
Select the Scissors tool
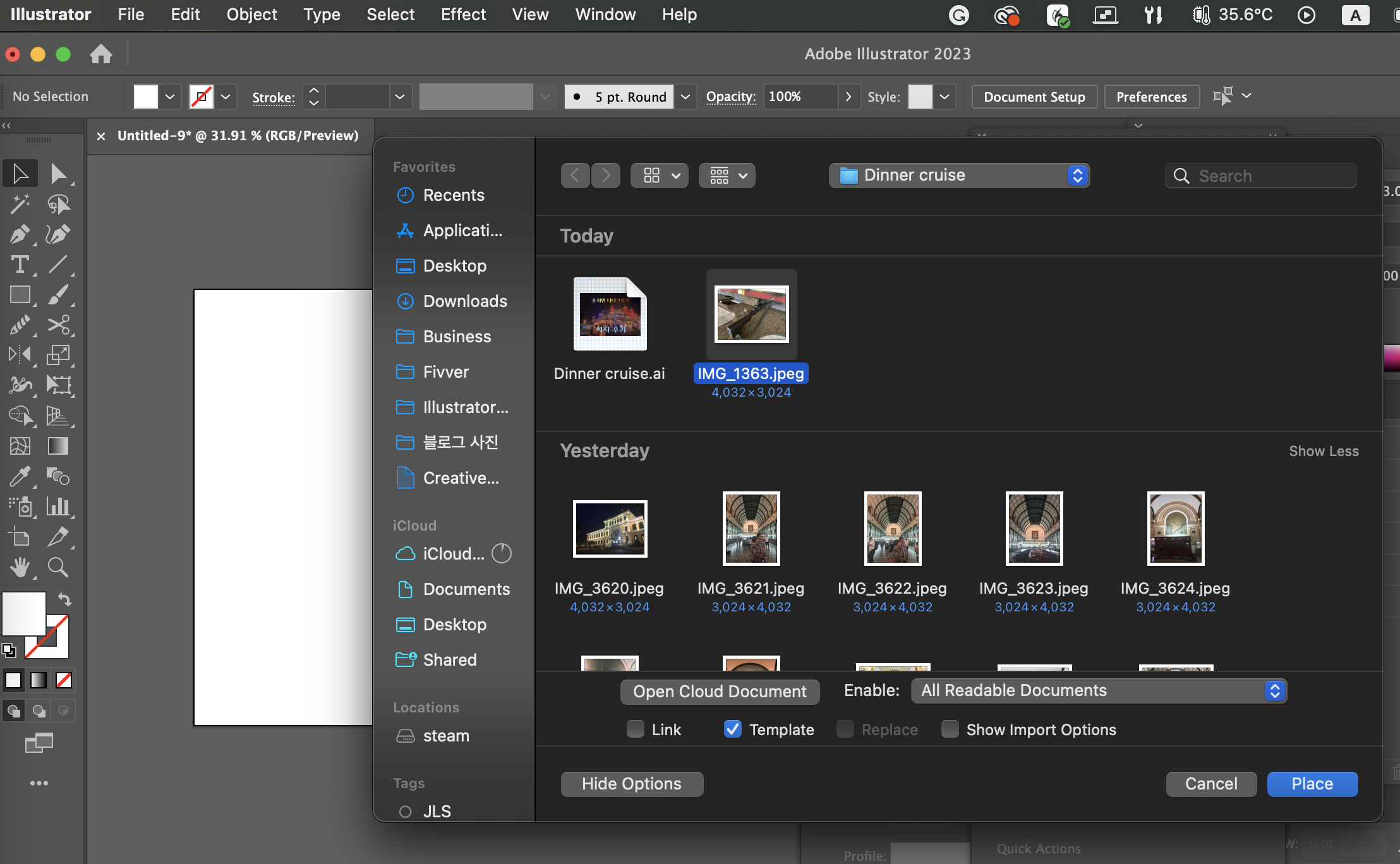58,325
